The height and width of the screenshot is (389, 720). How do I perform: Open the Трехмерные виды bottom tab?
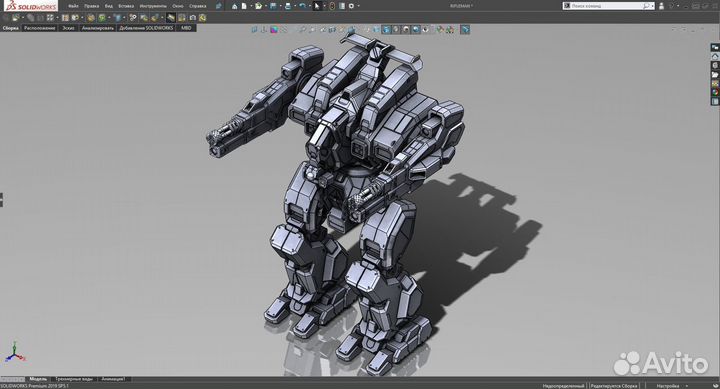pos(74,379)
